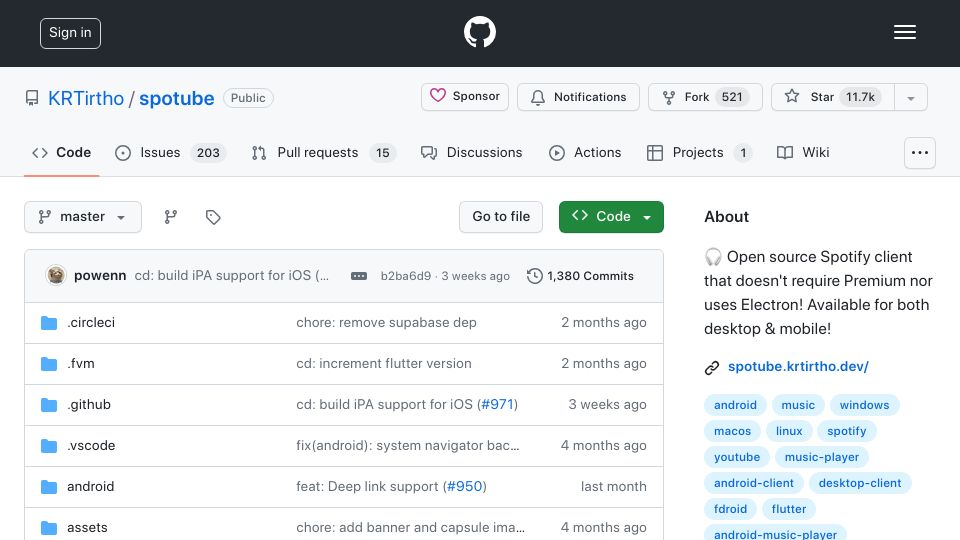Viewport: 960px width, 540px height.
Task: Open the three-dots overflow menu in nav
Action: click(920, 152)
